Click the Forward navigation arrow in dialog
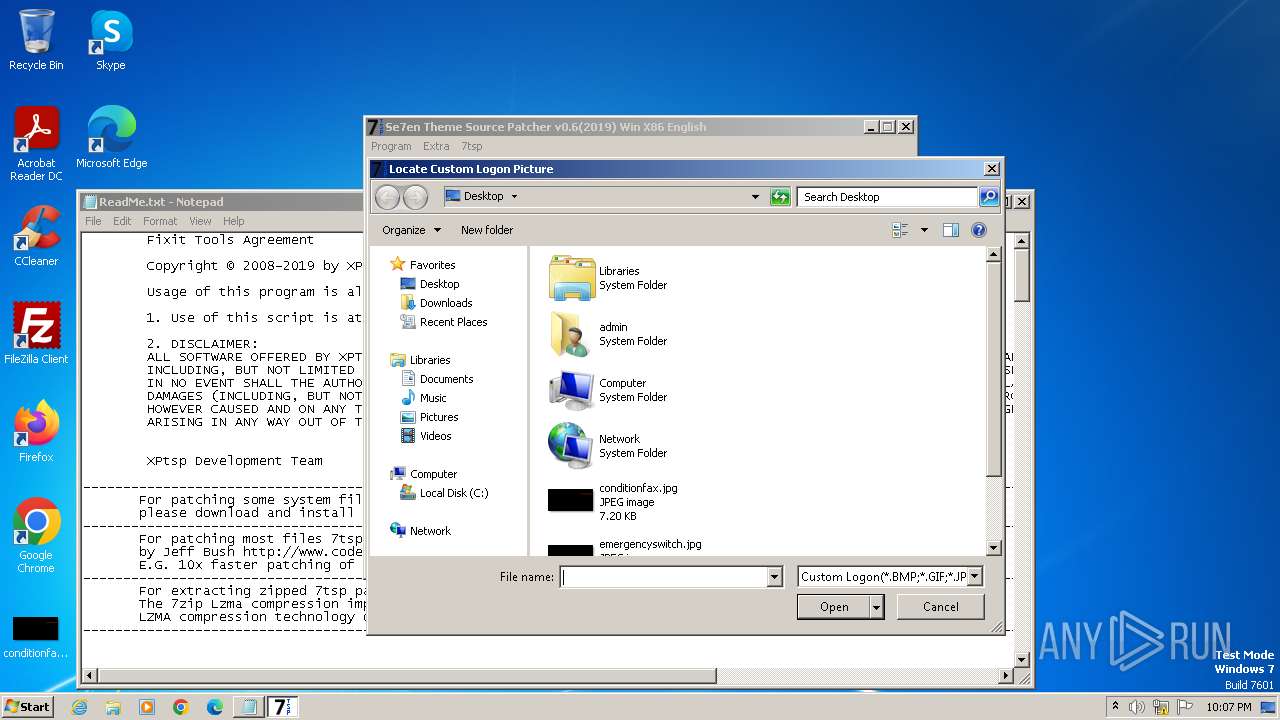This screenshot has height=720, width=1280. (415, 197)
